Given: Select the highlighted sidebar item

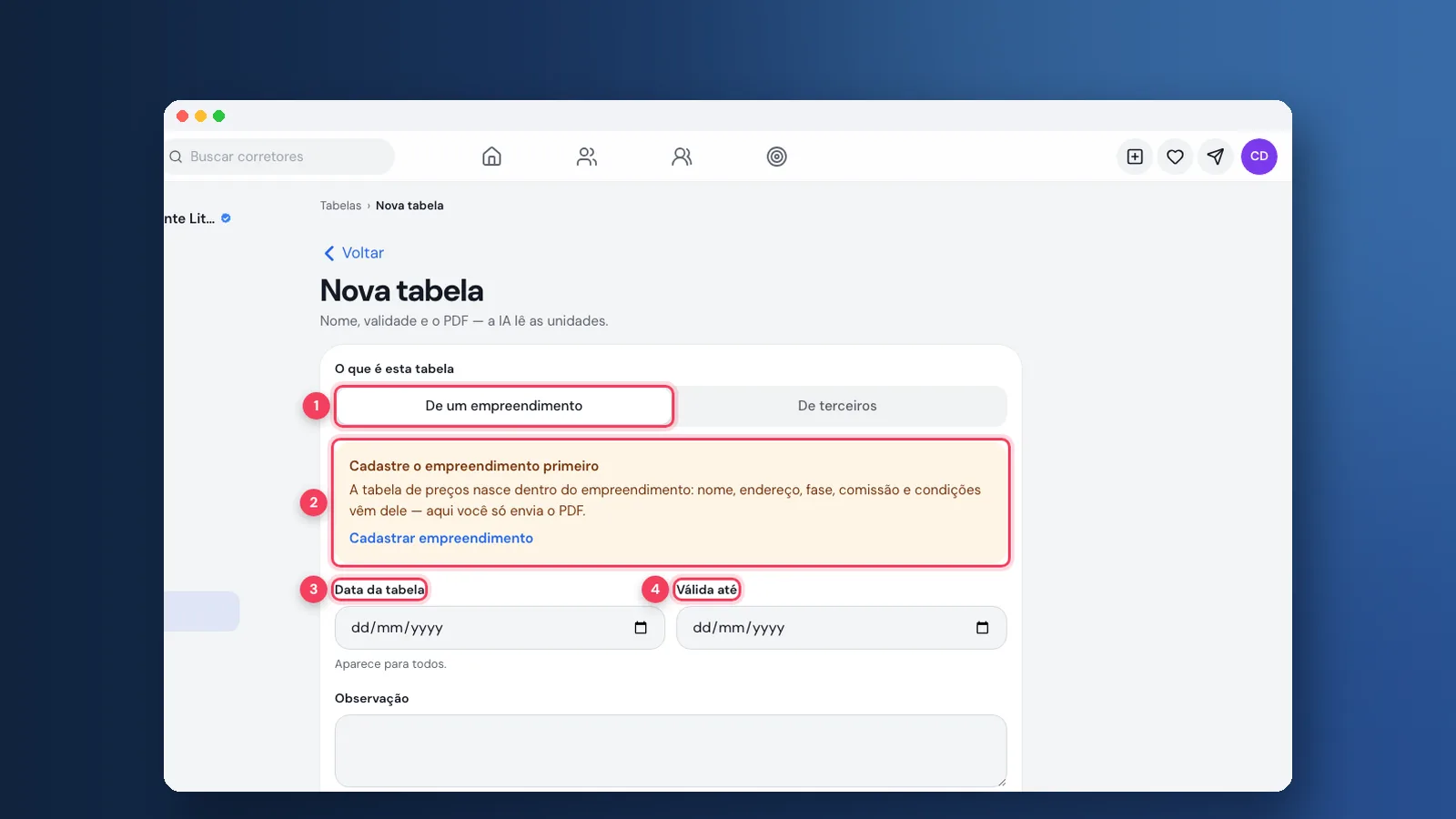Looking at the screenshot, I should (x=201, y=612).
